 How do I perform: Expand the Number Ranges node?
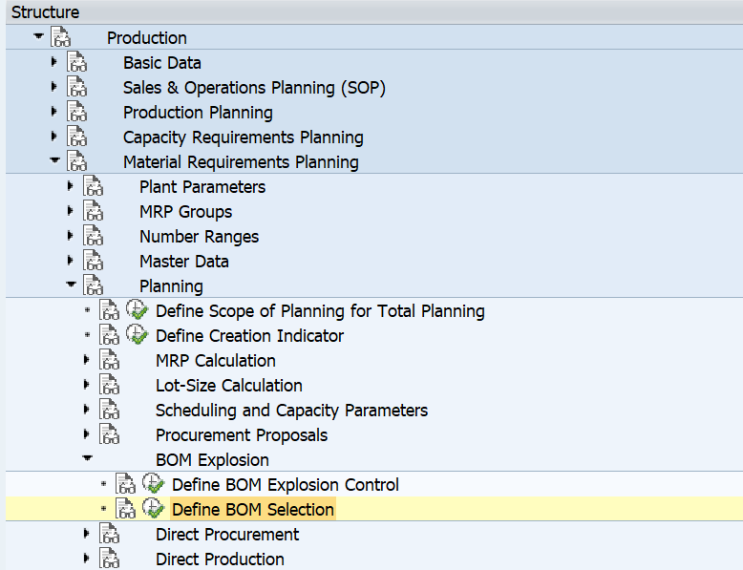tap(70, 235)
